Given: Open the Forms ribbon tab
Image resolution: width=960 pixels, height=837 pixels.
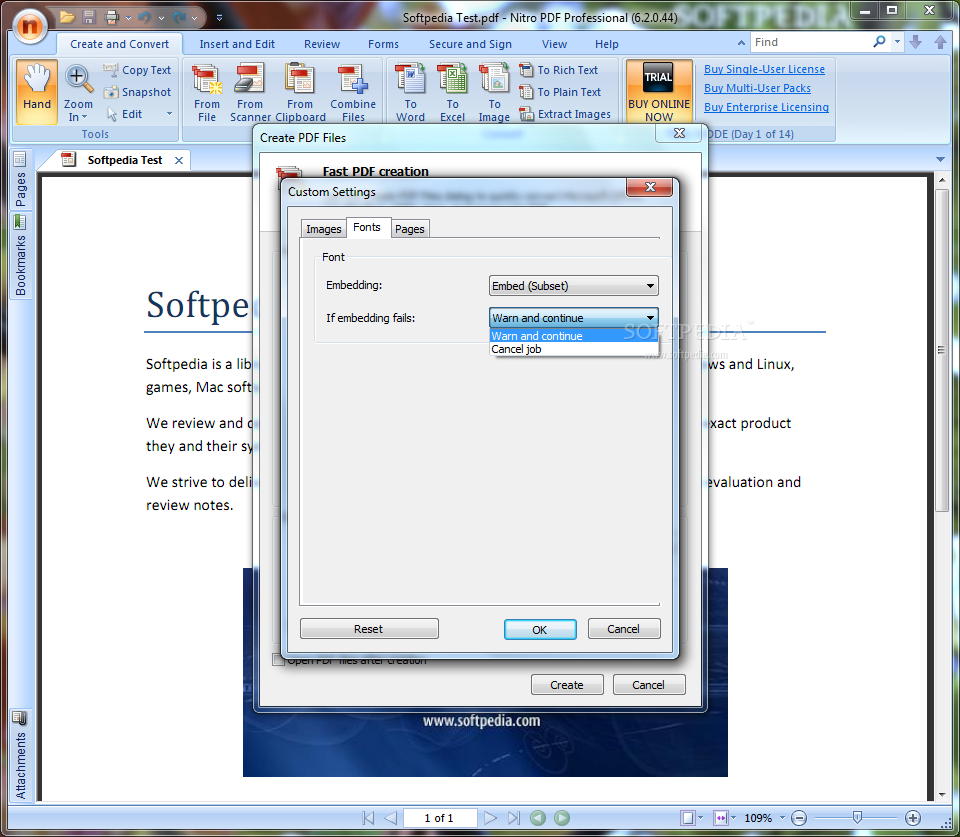Looking at the screenshot, I should pyautogui.click(x=383, y=44).
